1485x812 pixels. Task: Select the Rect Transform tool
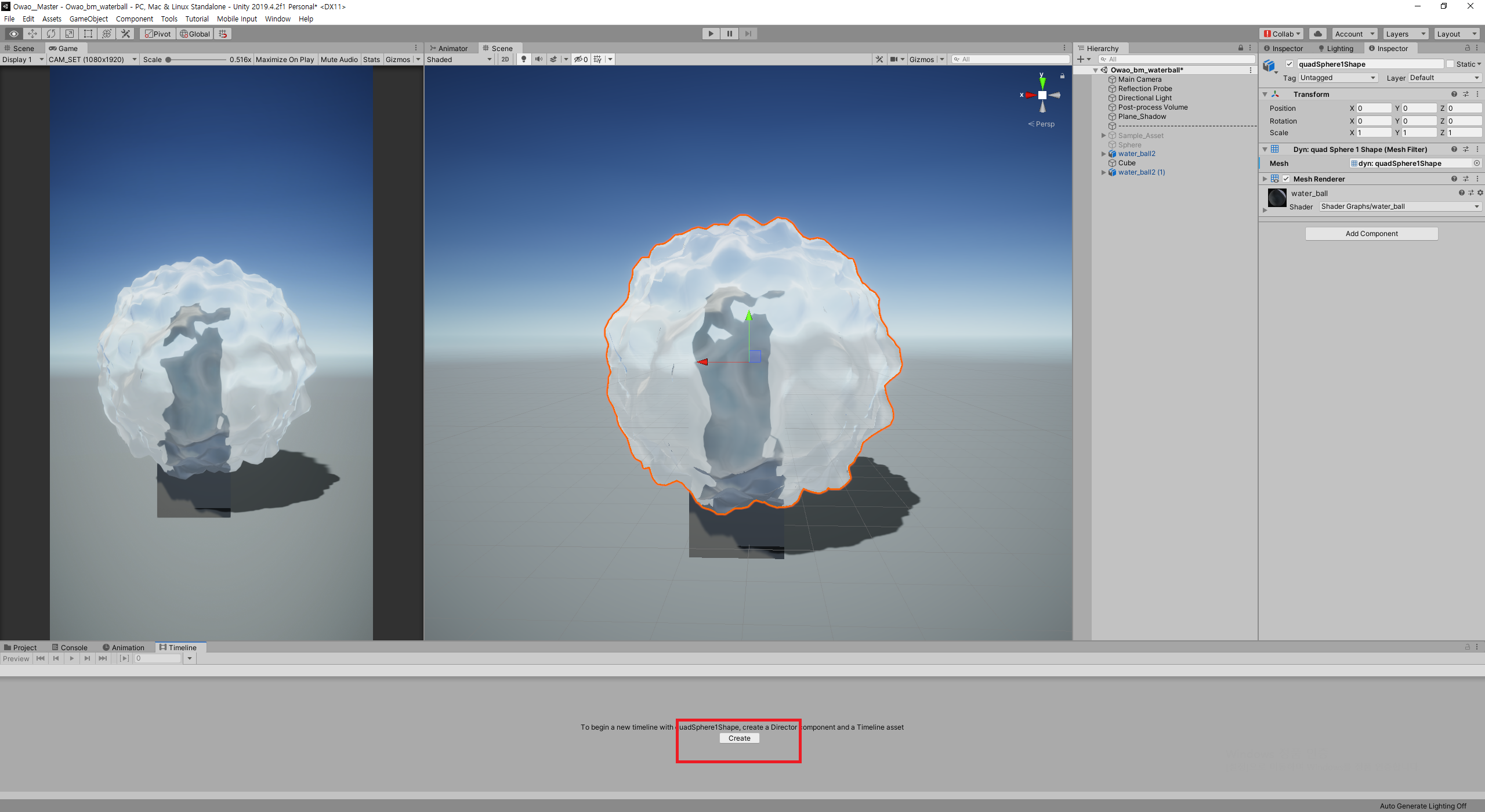[88, 34]
